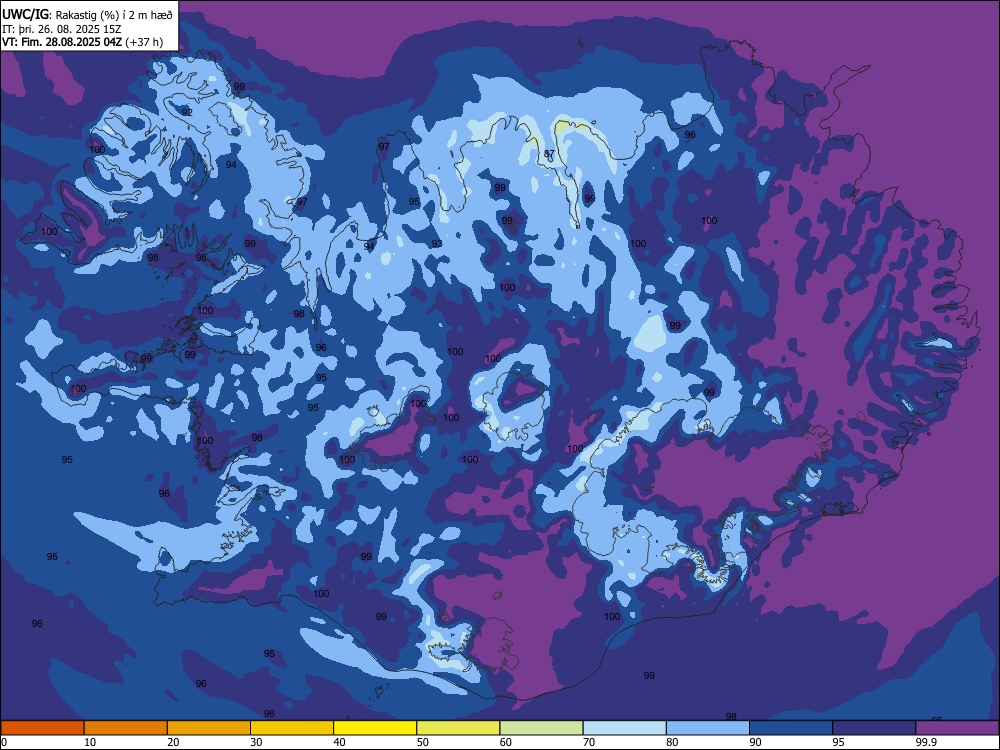Viewport: 1000px width, 750px height.
Task: Click the "30" legend tick label
Action: click(x=256, y=742)
